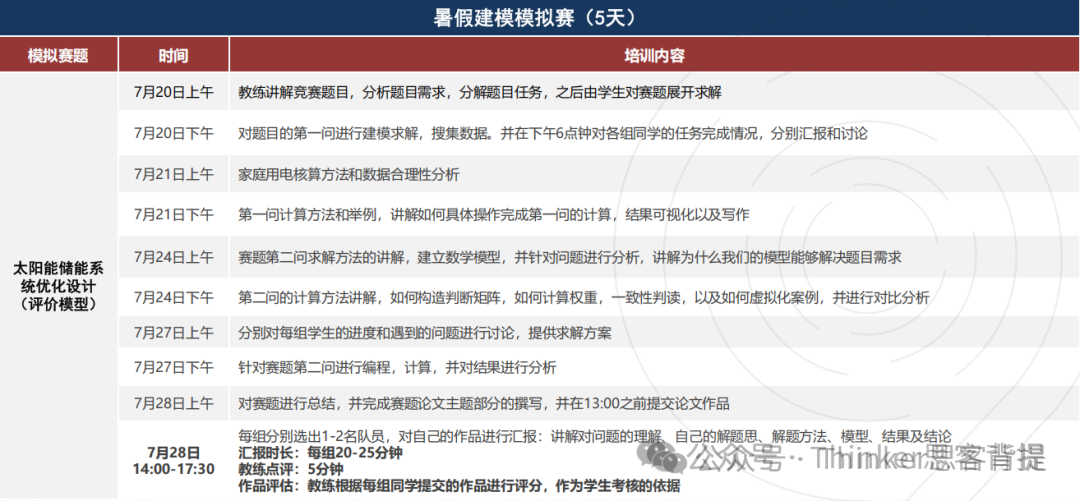The image size is (1080, 501).
Task: Click the line starting 作品评估：教练根据
Action: click(x=459, y=486)
